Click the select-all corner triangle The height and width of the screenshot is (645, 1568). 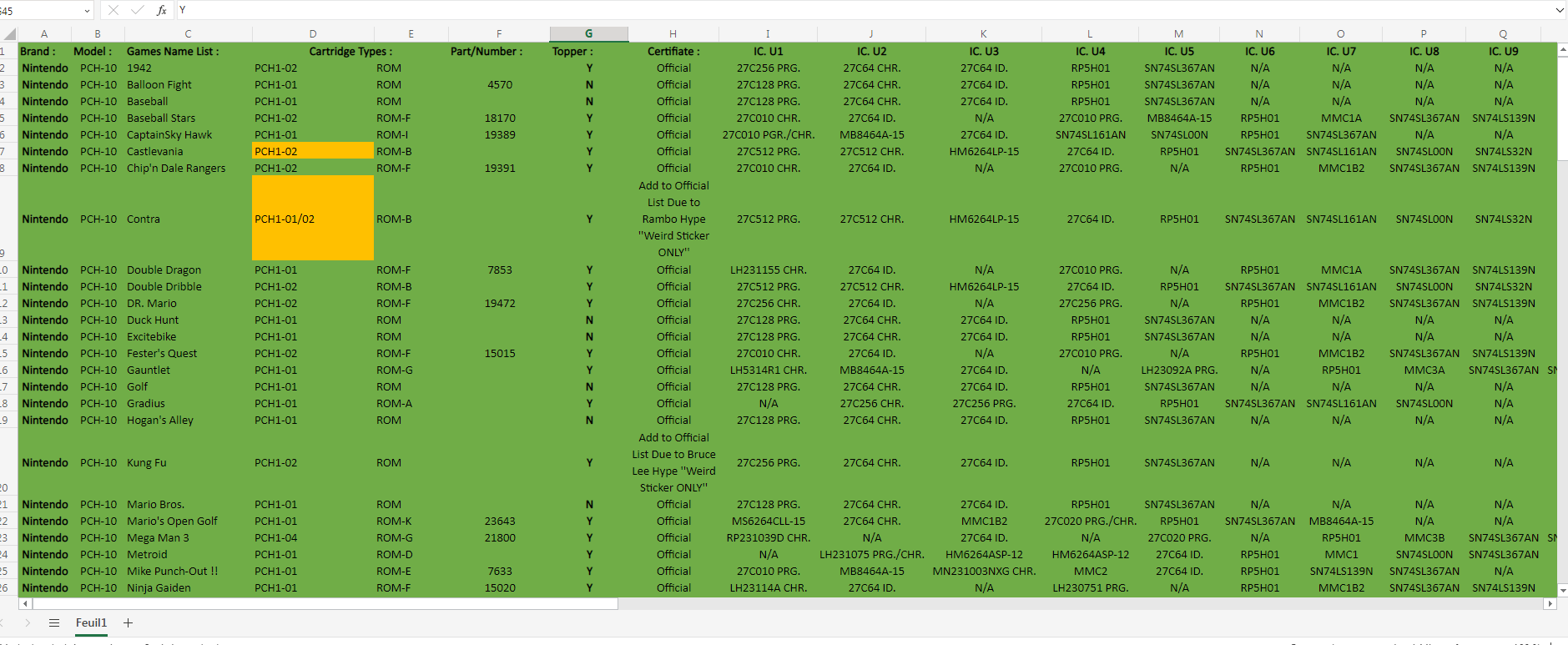point(10,34)
